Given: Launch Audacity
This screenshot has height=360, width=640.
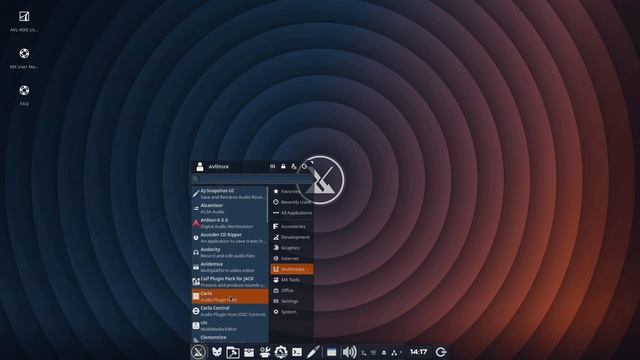Looking at the screenshot, I should click(230, 252).
